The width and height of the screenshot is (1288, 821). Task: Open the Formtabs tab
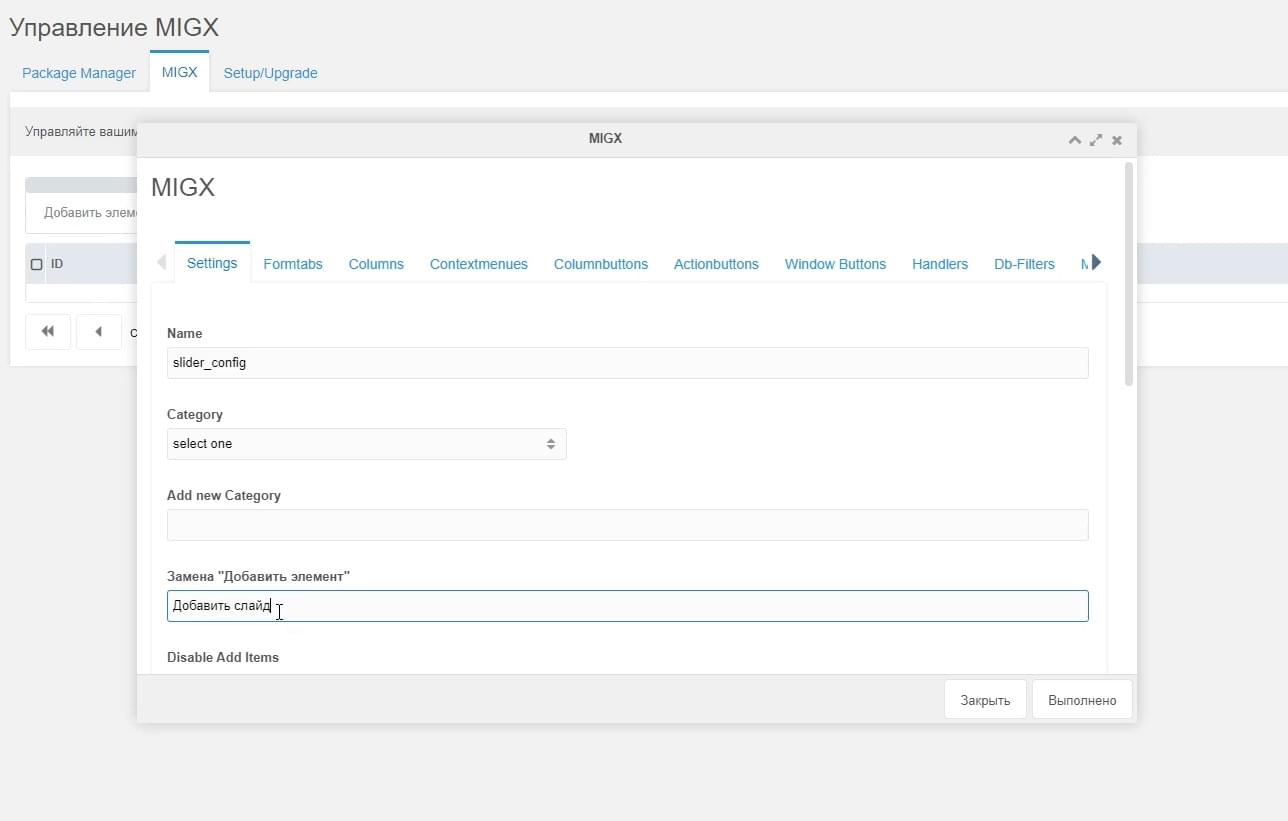(293, 264)
